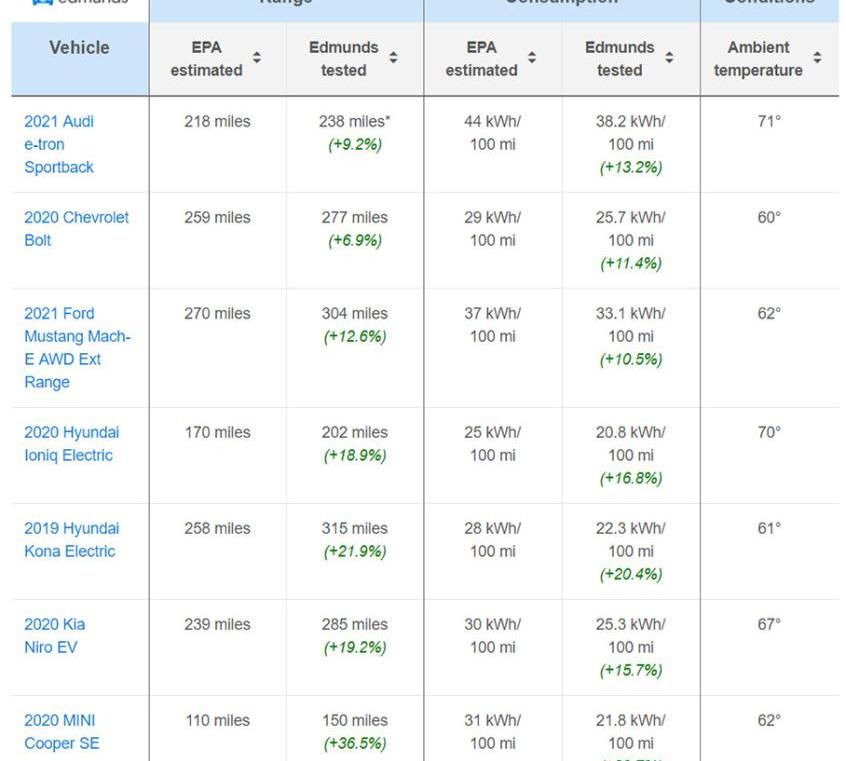
Task: Select the '22.3 kWh/ 100 mi' cell
Action: coord(631,540)
